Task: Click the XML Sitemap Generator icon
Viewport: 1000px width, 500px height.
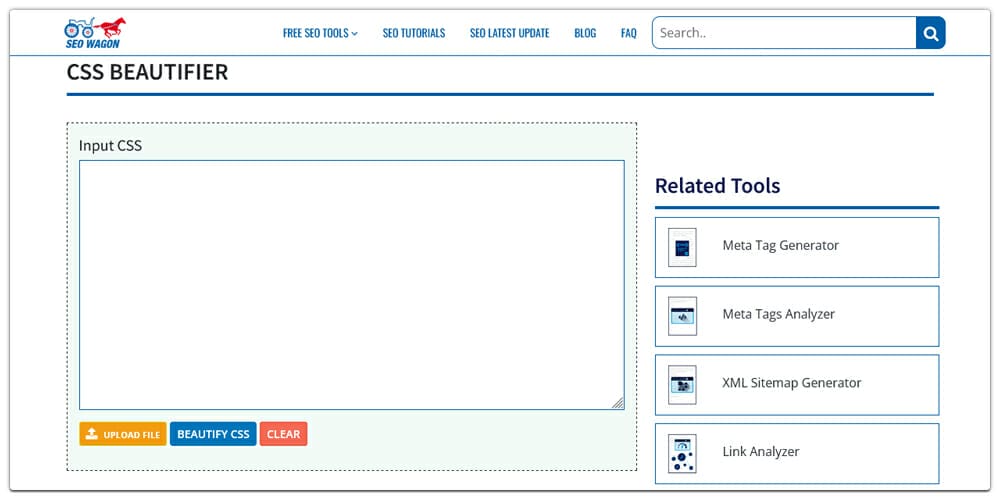Action: pyautogui.click(x=682, y=384)
